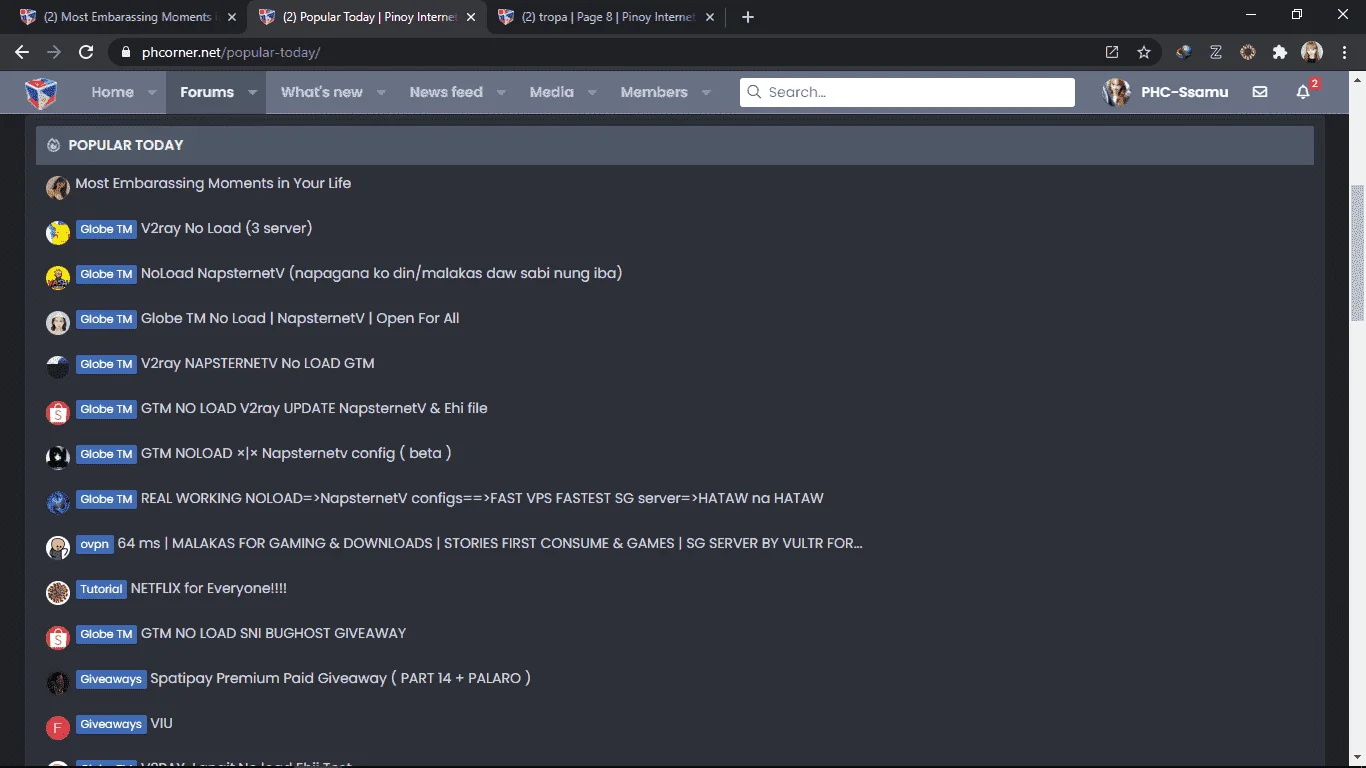This screenshot has width=1366, height=768.
Task: Click the PHCorner logo icon
Action: pos(41,92)
